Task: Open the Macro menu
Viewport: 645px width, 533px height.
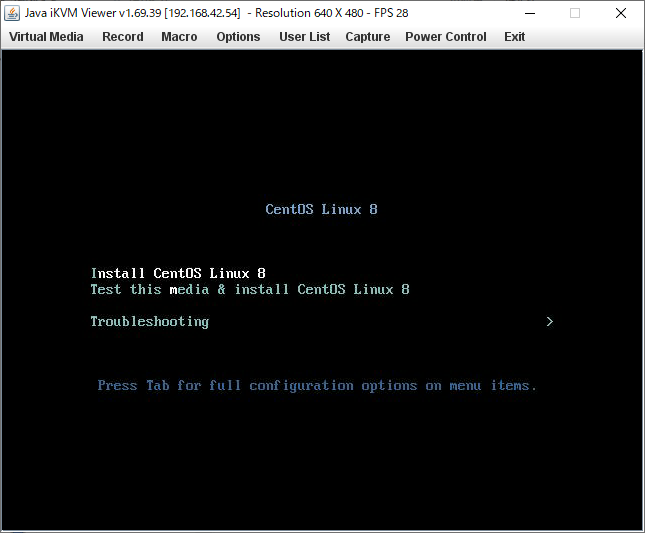Action: (179, 37)
